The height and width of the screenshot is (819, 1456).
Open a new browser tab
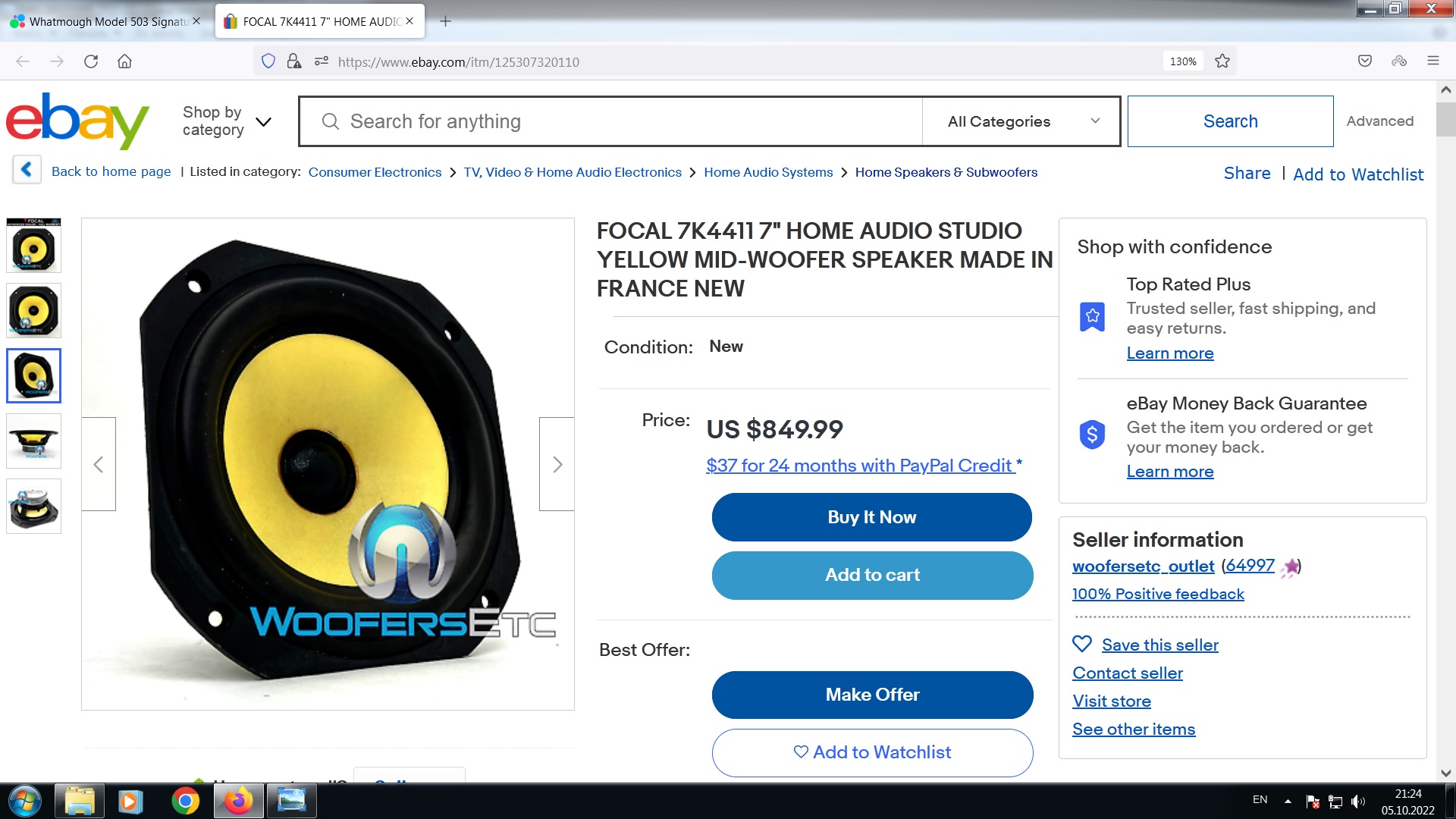[x=445, y=21]
